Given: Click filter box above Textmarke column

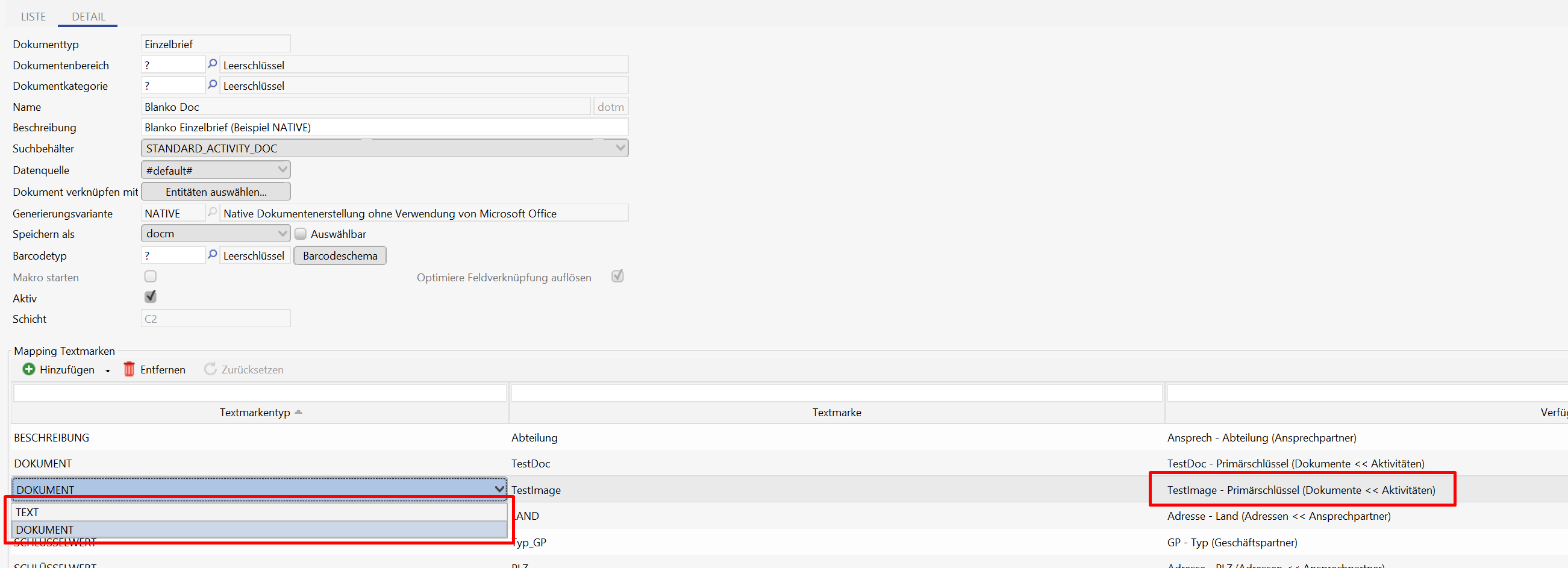Looking at the screenshot, I should 836,393.
